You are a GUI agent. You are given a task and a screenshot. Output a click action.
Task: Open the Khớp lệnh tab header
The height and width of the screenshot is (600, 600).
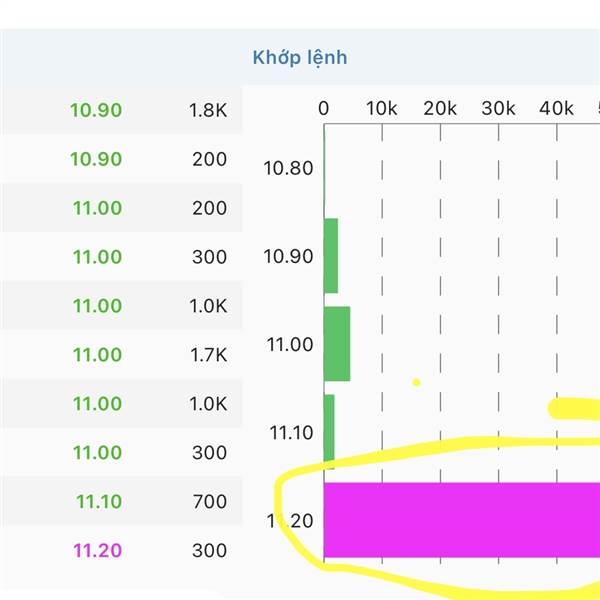tap(300, 58)
